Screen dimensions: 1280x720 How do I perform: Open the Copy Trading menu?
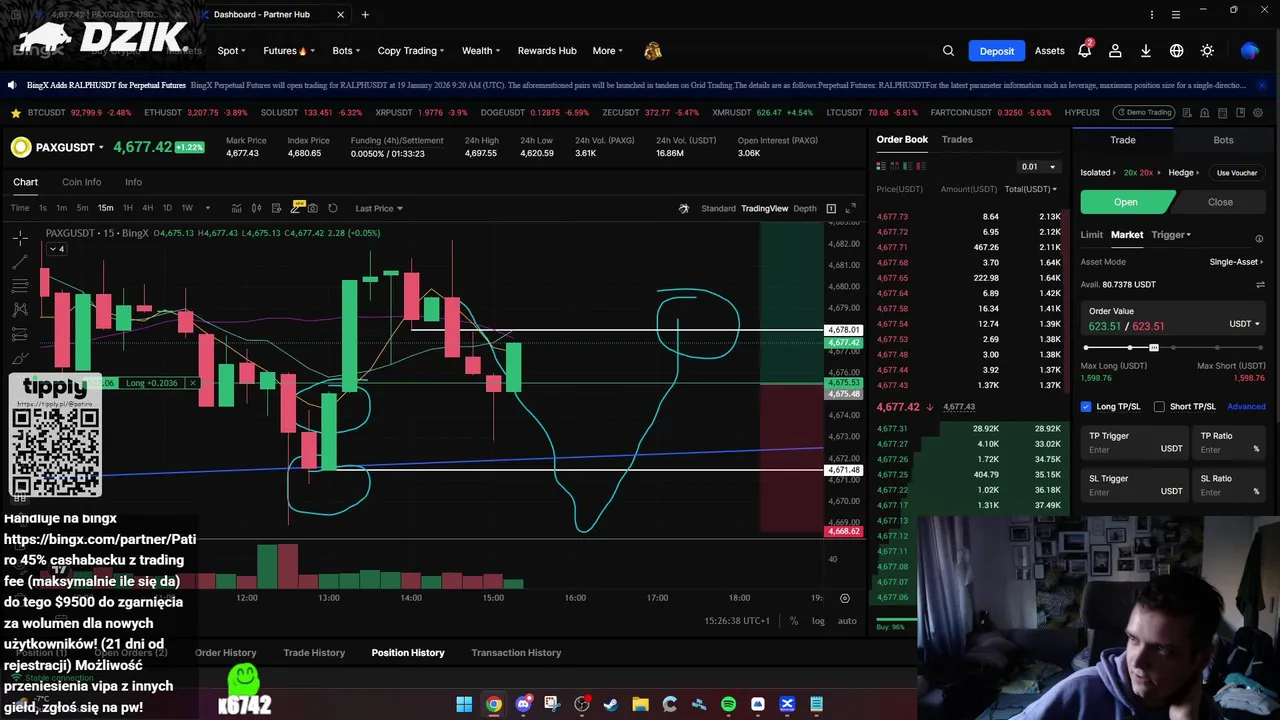click(x=411, y=51)
